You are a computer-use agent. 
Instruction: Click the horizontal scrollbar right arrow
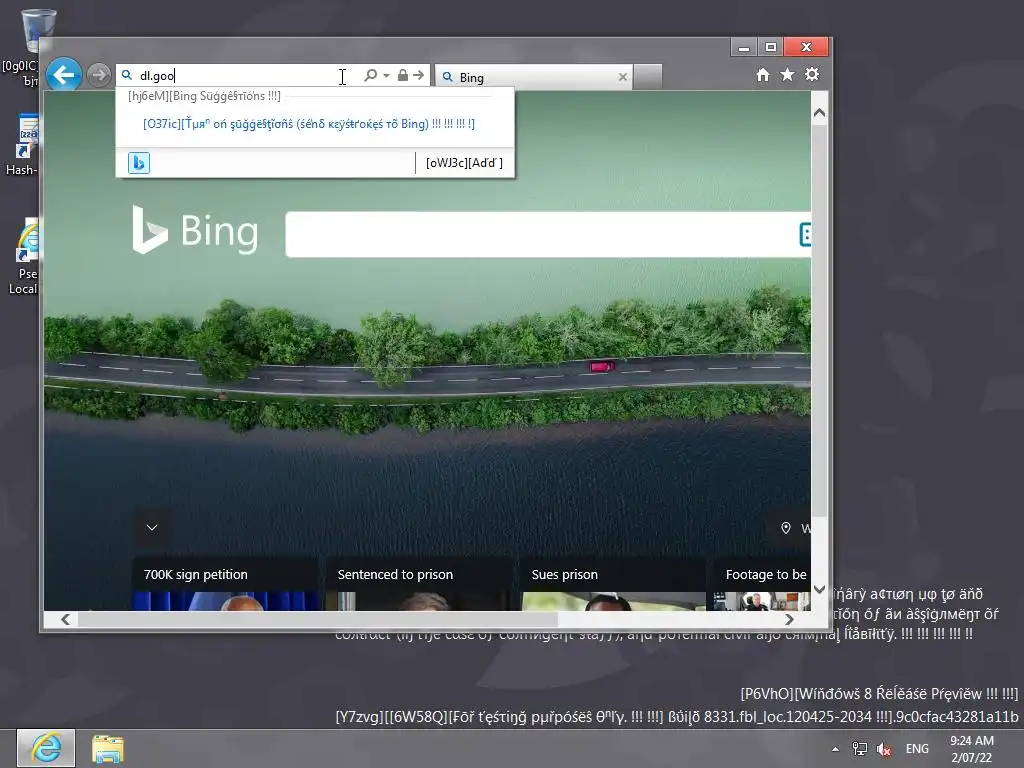(790, 619)
